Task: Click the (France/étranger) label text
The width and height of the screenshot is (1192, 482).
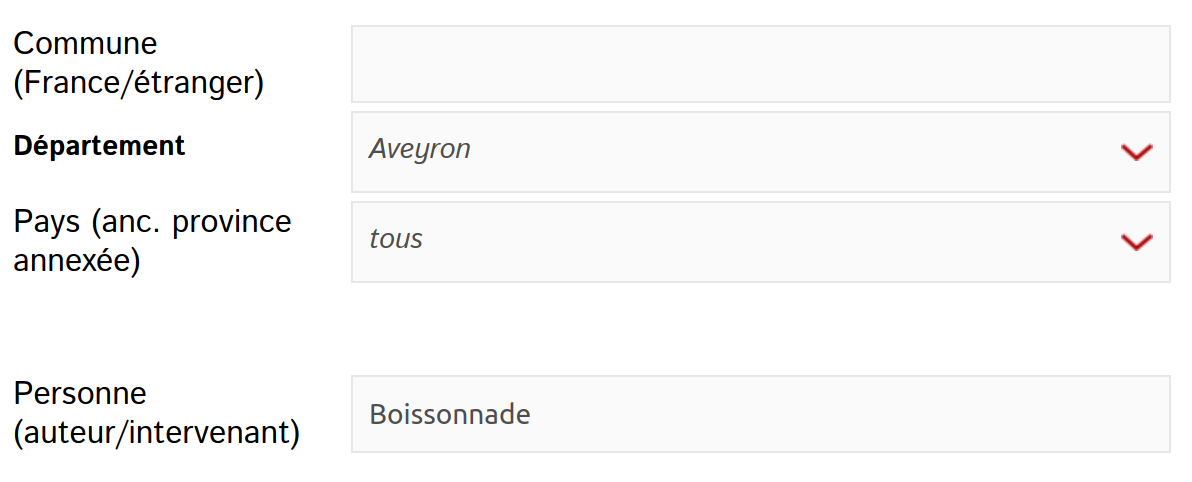Action: click(139, 83)
